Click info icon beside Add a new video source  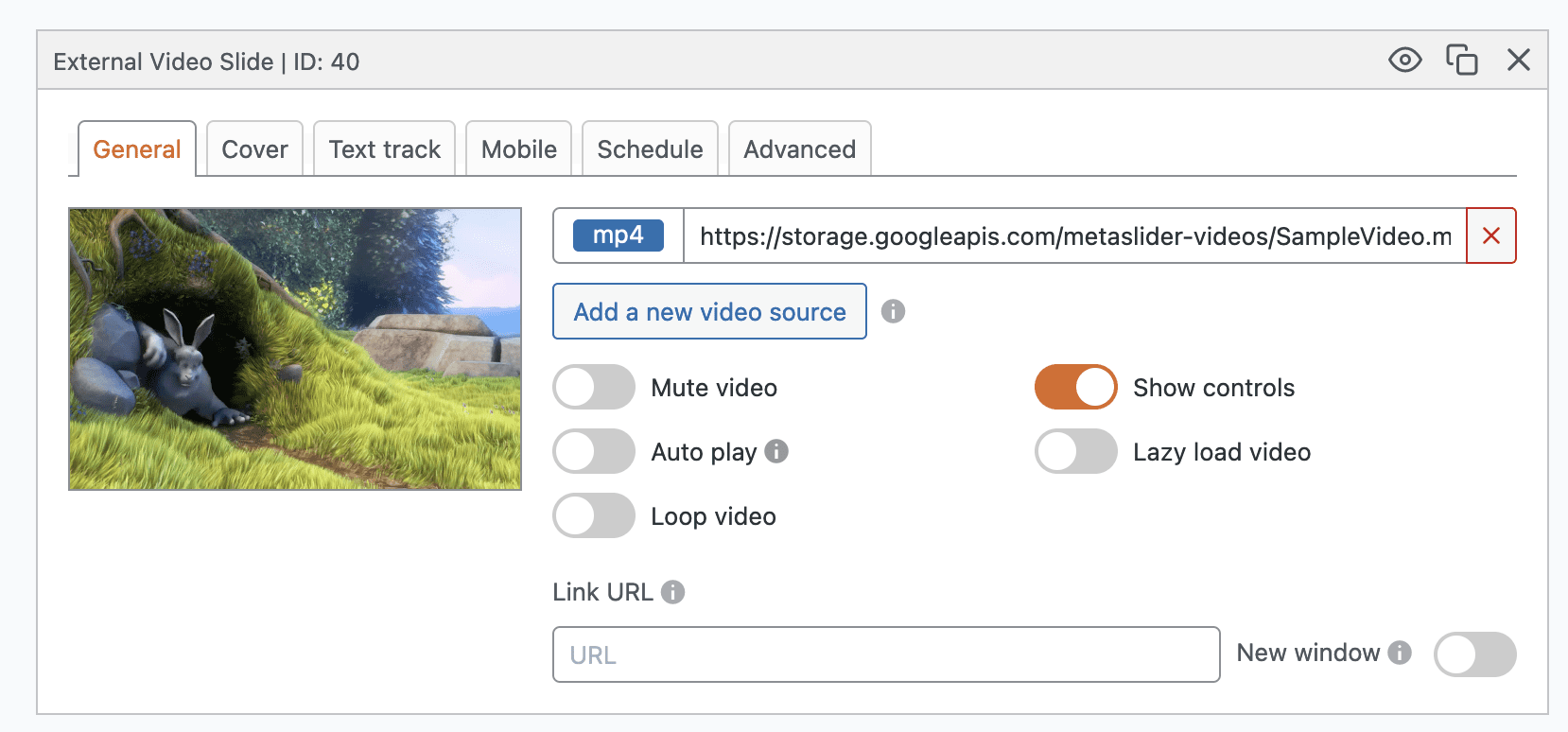coord(893,311)
